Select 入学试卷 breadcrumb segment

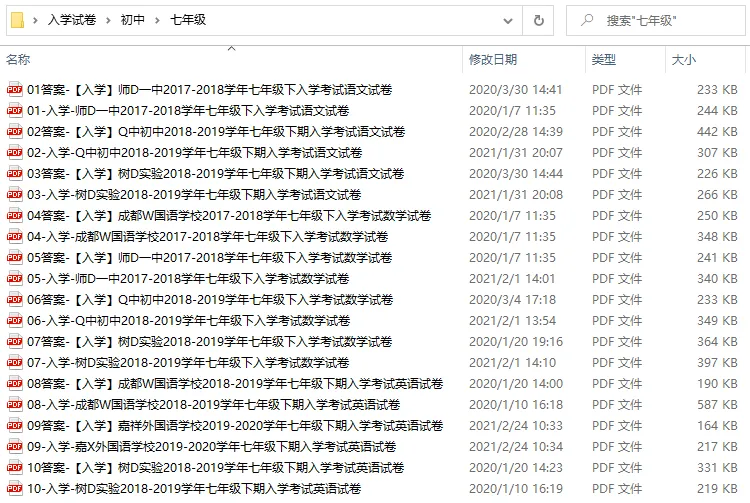point(72,20)
